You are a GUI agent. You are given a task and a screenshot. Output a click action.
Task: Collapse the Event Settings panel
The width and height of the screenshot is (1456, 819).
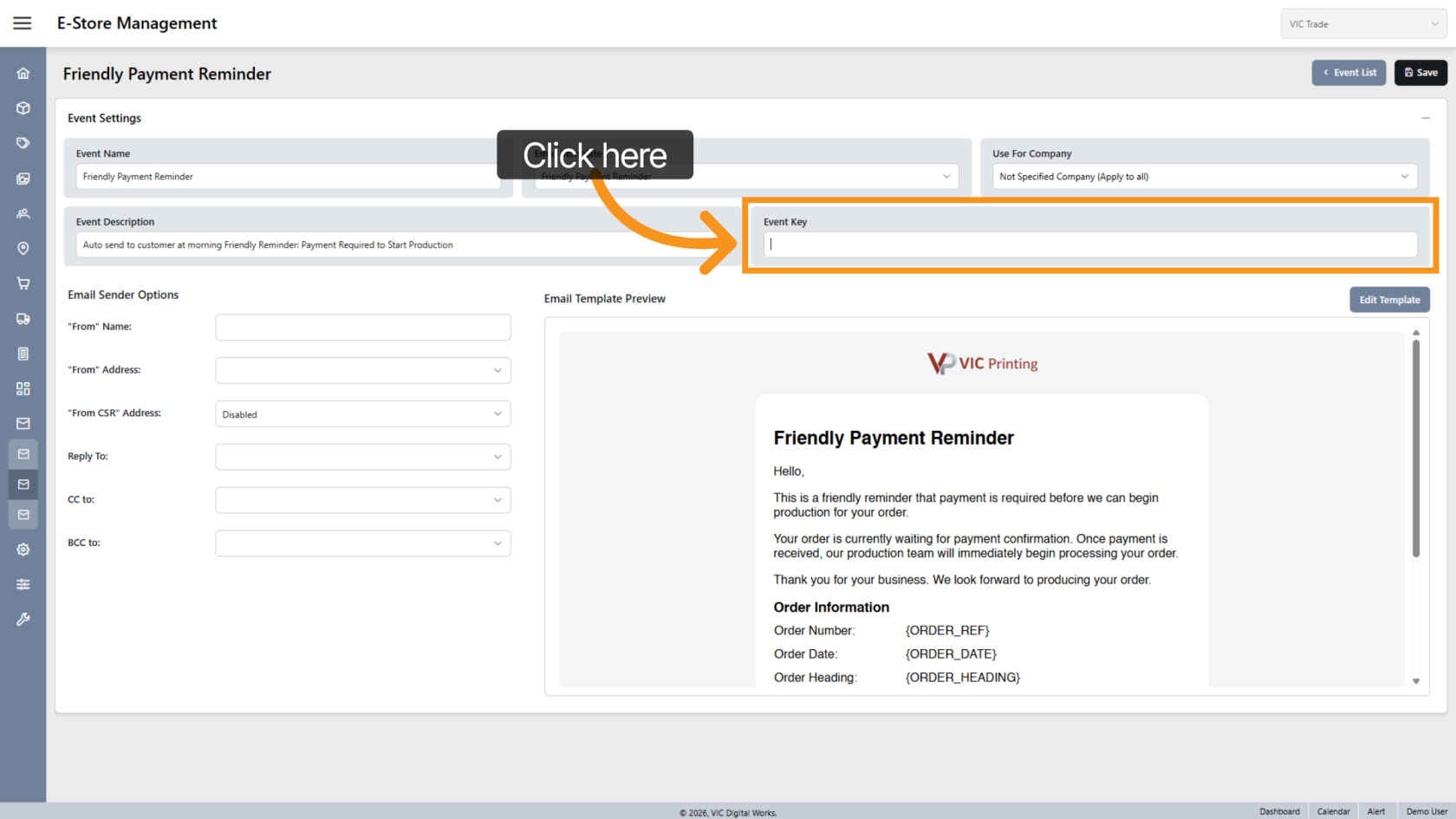coord(1425,118)
